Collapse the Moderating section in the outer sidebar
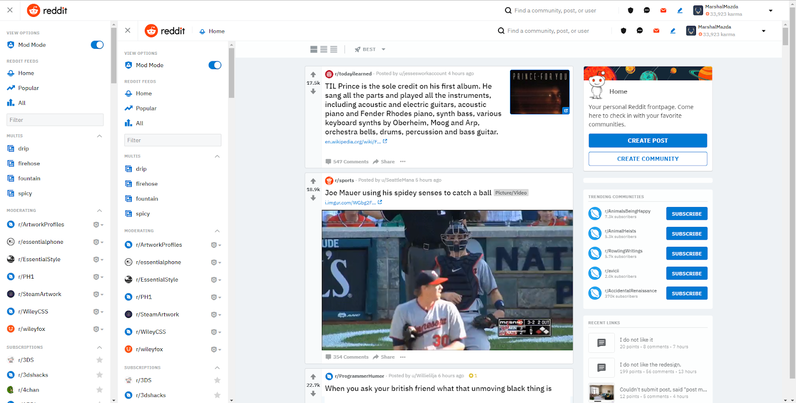796x403 pixels. pyautogui.click(x=100, y=210)
